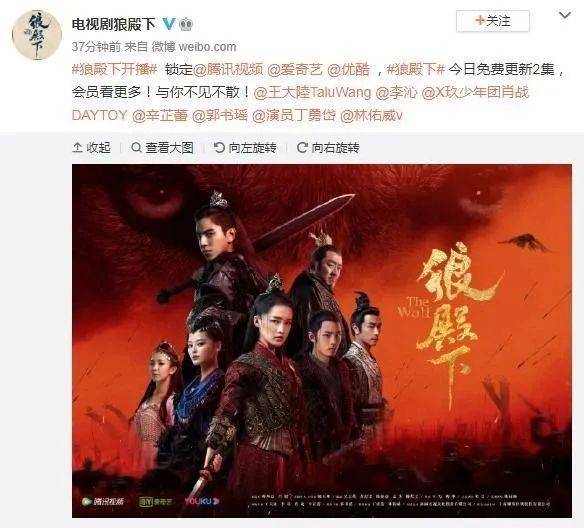Collapse the image with 收起
This screenshot has height=530, width=584.
[92, 148]
